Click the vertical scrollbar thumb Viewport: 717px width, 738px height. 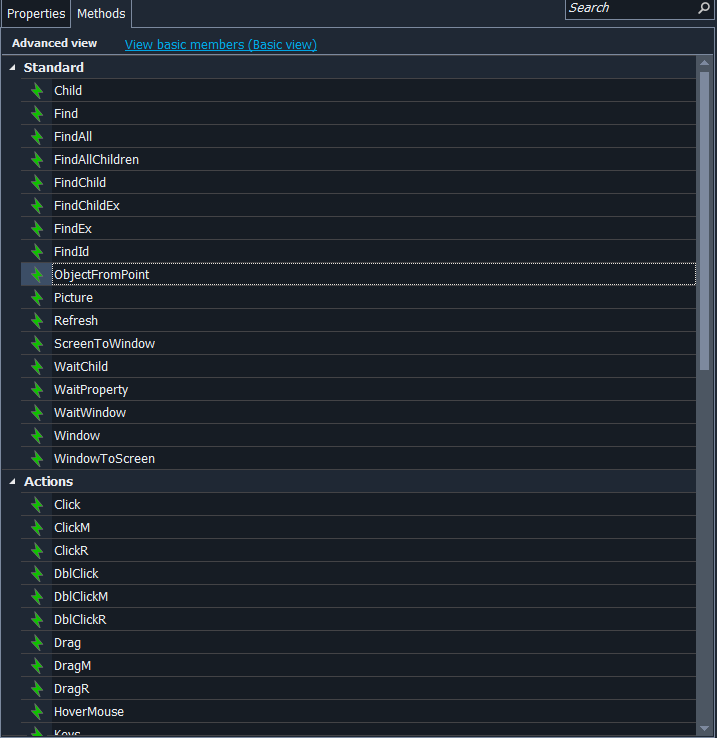pos(704,220)
